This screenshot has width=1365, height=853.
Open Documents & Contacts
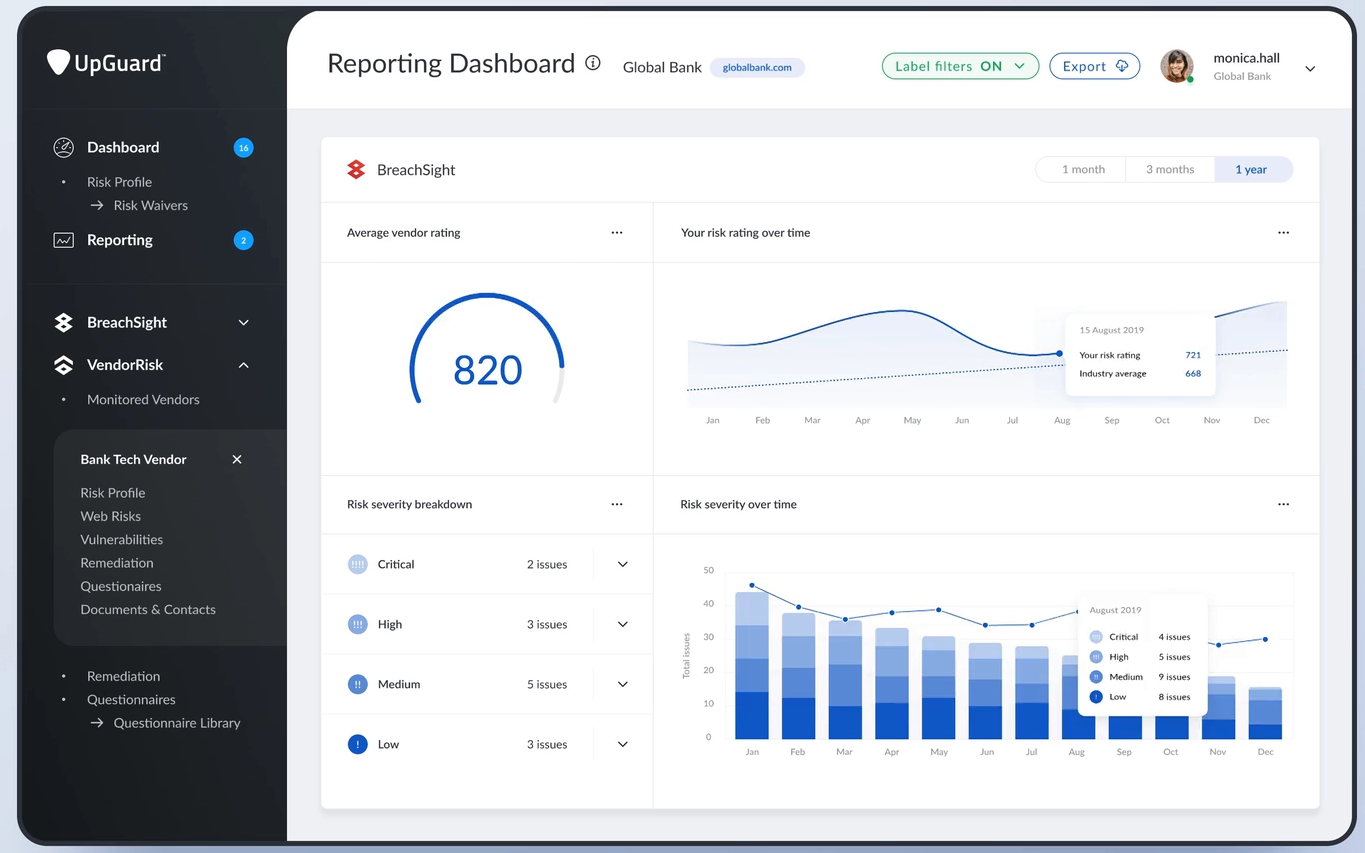point(148,609)
